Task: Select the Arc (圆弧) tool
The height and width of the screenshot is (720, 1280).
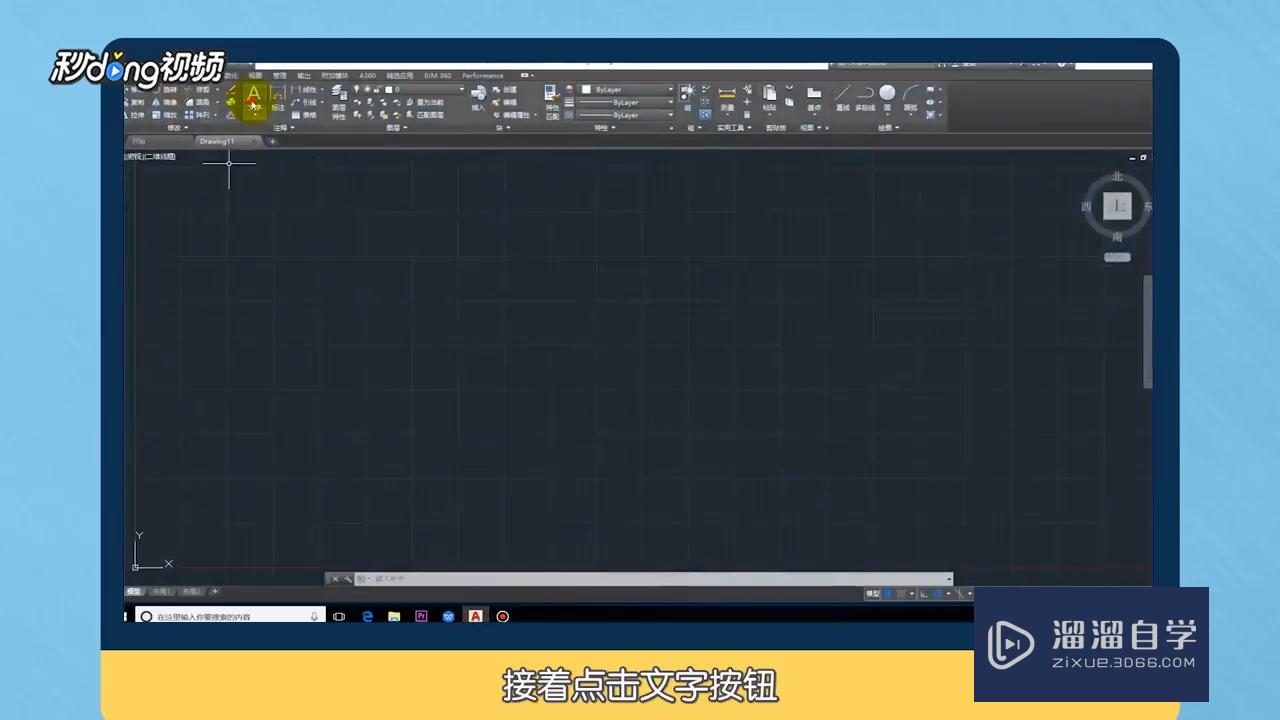Action: coord(910,97)
